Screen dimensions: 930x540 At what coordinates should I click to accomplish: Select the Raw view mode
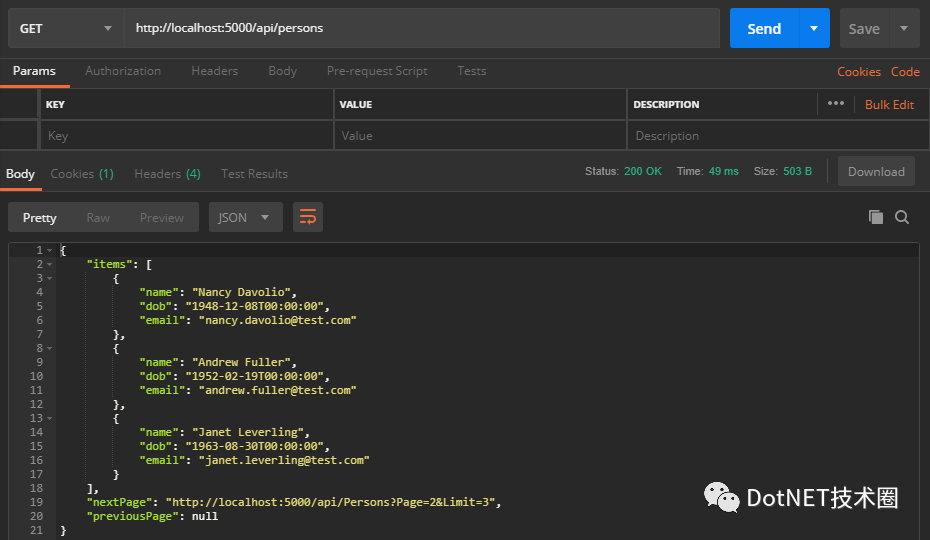click(x=98, y=218)
